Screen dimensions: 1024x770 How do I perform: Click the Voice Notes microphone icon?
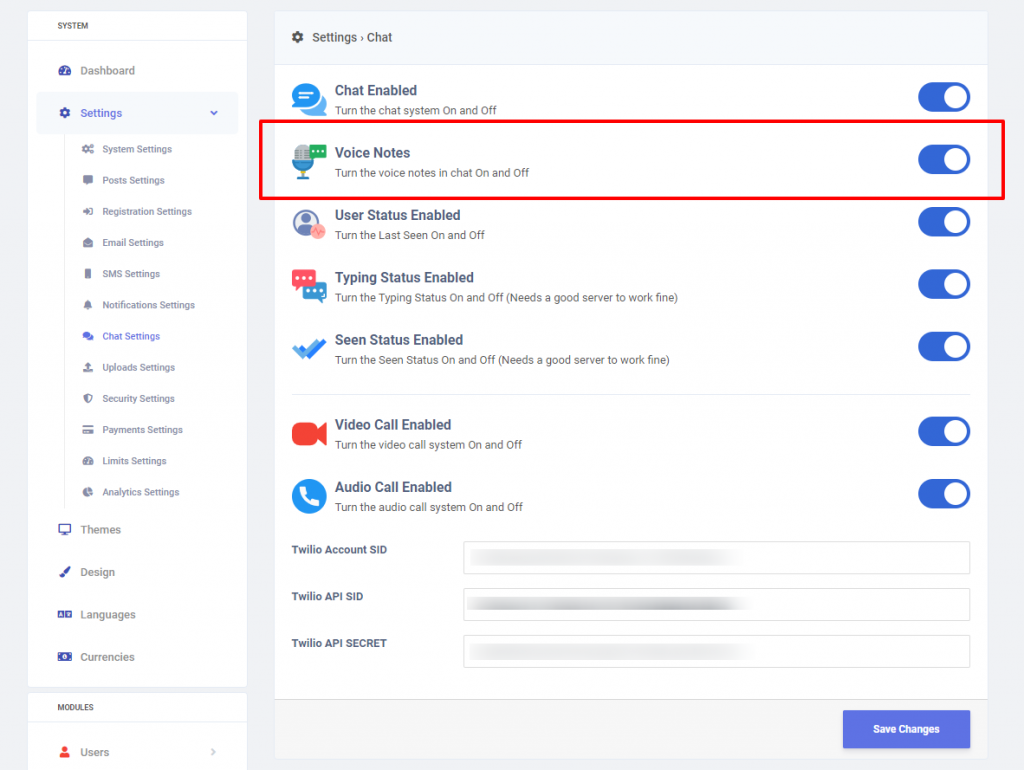click(x=309, y=161)
